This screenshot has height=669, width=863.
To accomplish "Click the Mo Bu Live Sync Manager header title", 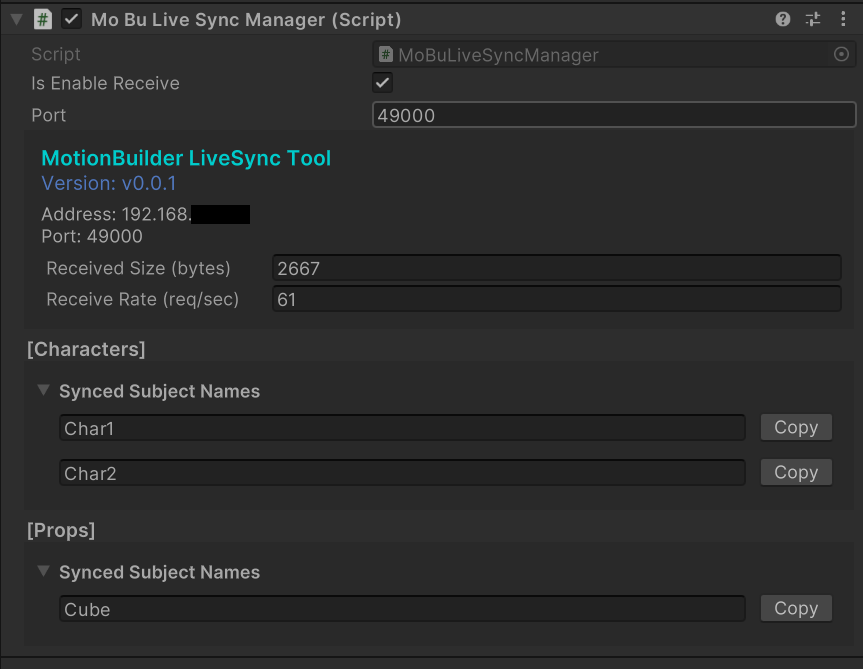I will [x=244, y=18].
